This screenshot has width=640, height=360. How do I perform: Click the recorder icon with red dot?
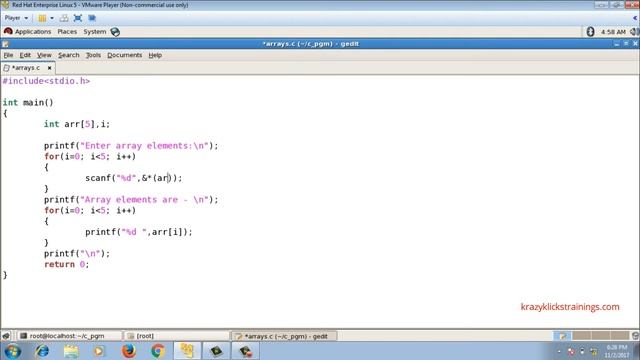tap(245, 351)
